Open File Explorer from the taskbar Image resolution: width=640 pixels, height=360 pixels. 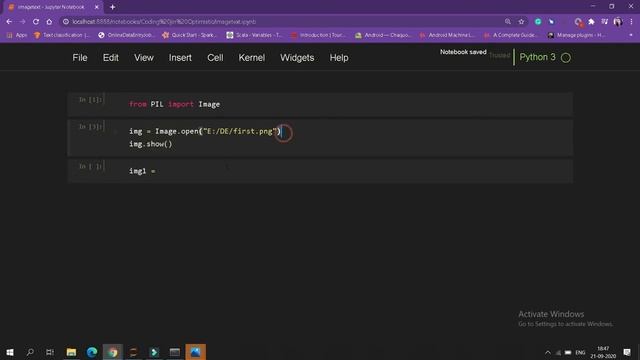click(71, 352)
